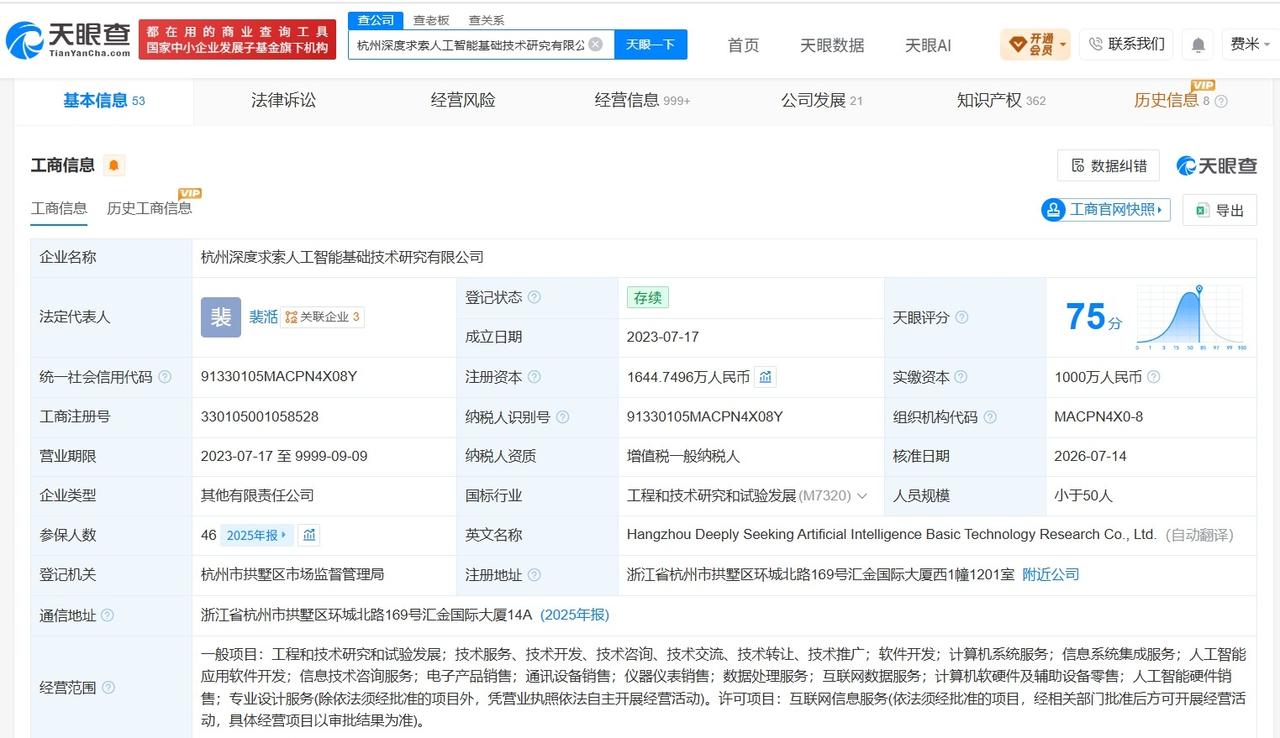Image resolution: width=1280 pixels, height=738 pixels.
Task: Open the 附近公司 link
Action: (1051, 575)
